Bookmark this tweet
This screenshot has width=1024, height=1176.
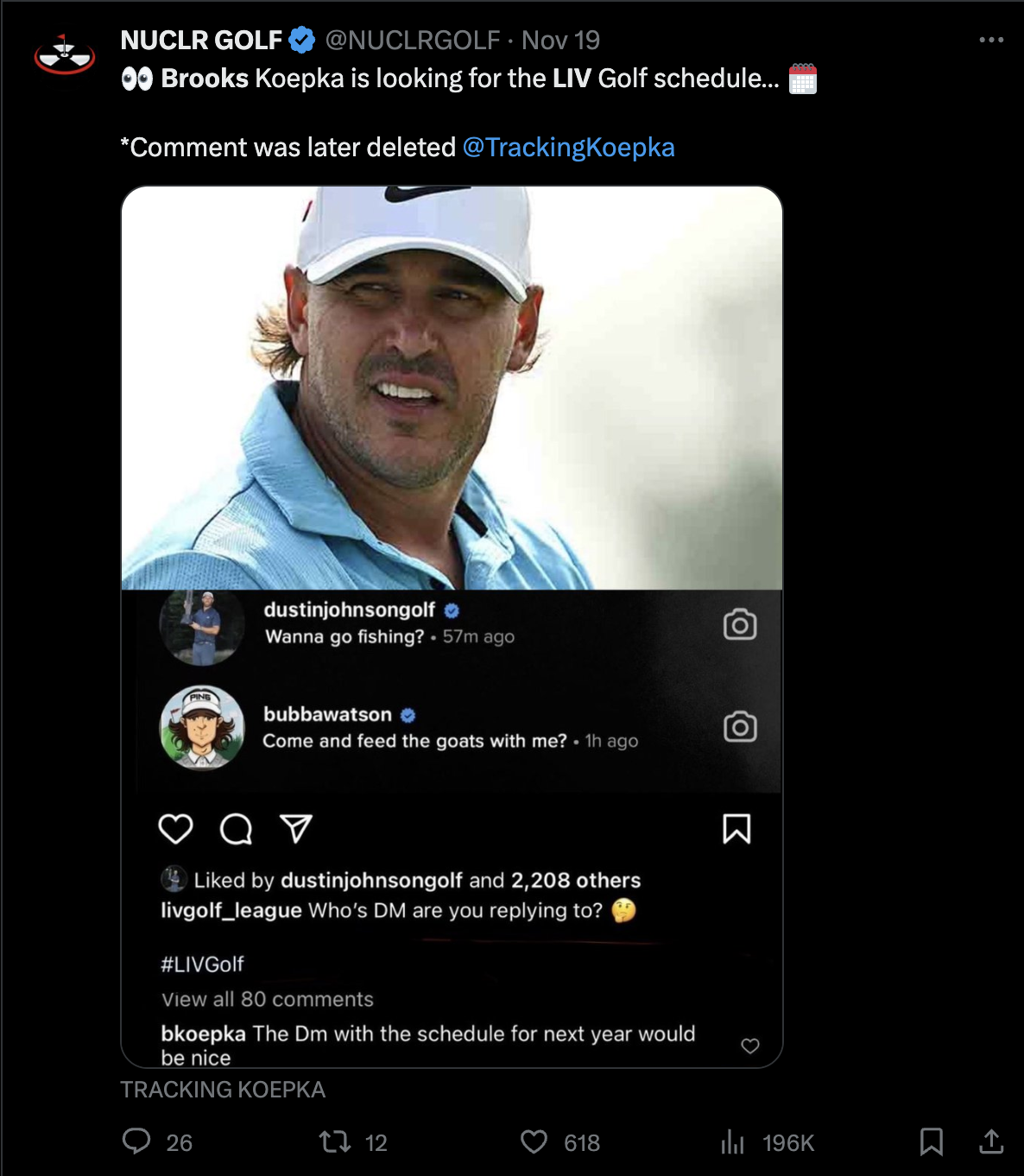coord(931,1141)
